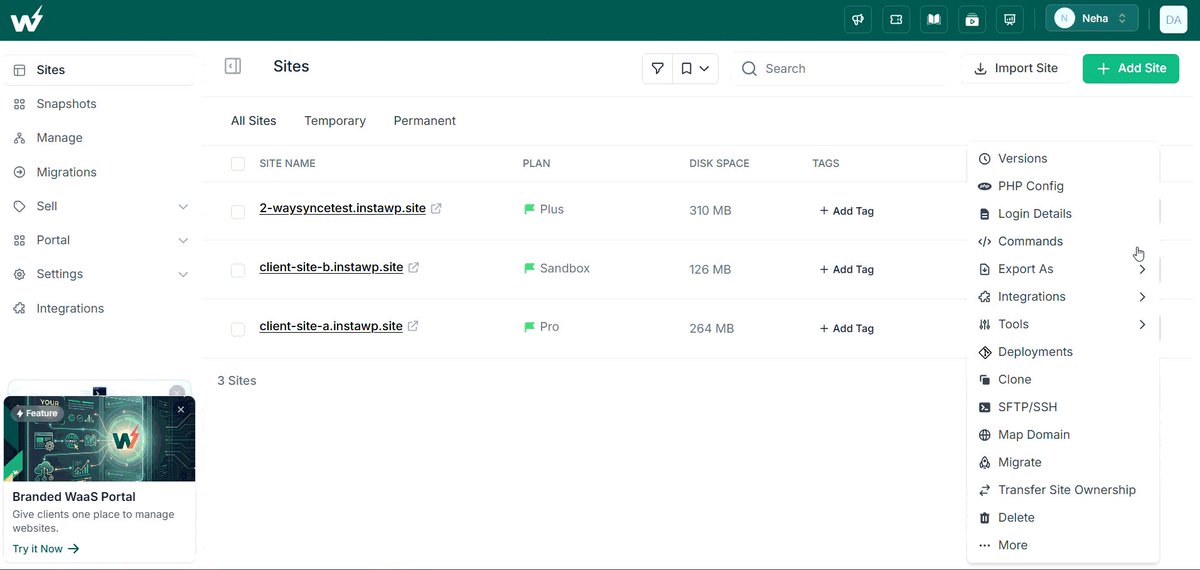Open client-site-a external link icon
This screenshot has width=1200, height=570.
413,326
